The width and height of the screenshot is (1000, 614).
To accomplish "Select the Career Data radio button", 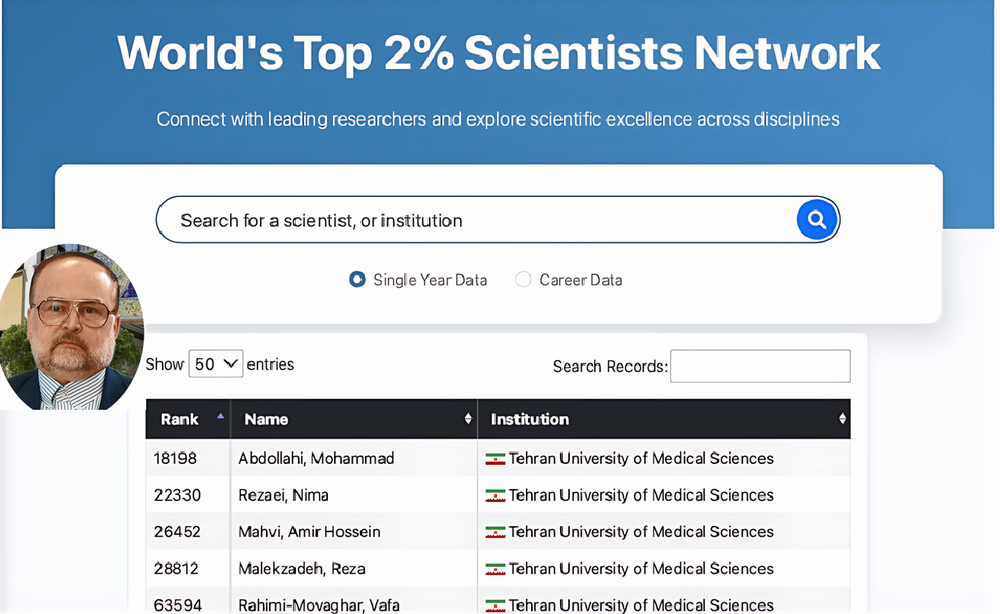I will coord(523,279).
